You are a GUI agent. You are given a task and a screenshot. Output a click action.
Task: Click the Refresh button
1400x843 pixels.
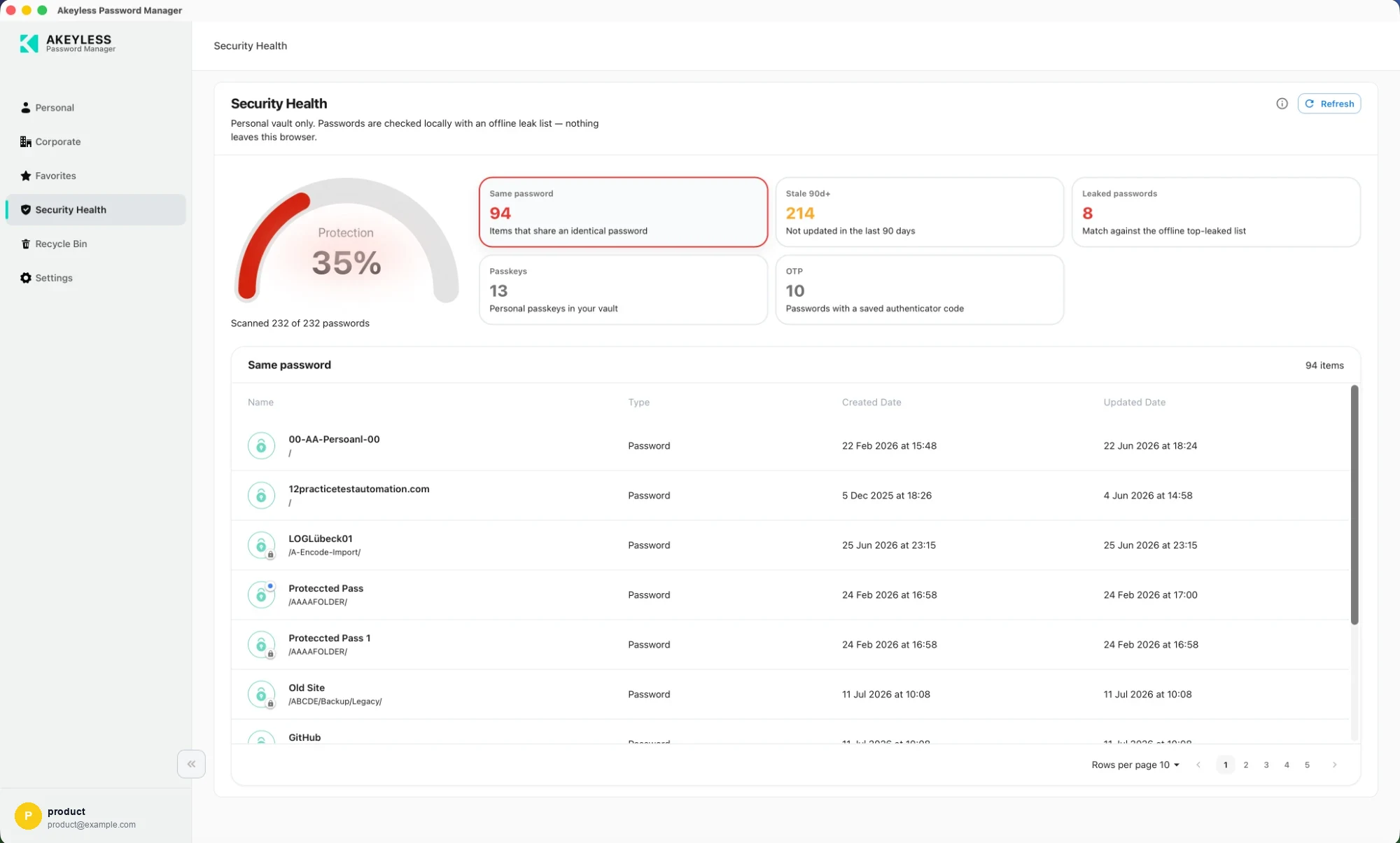click(x=1329, y=104)
